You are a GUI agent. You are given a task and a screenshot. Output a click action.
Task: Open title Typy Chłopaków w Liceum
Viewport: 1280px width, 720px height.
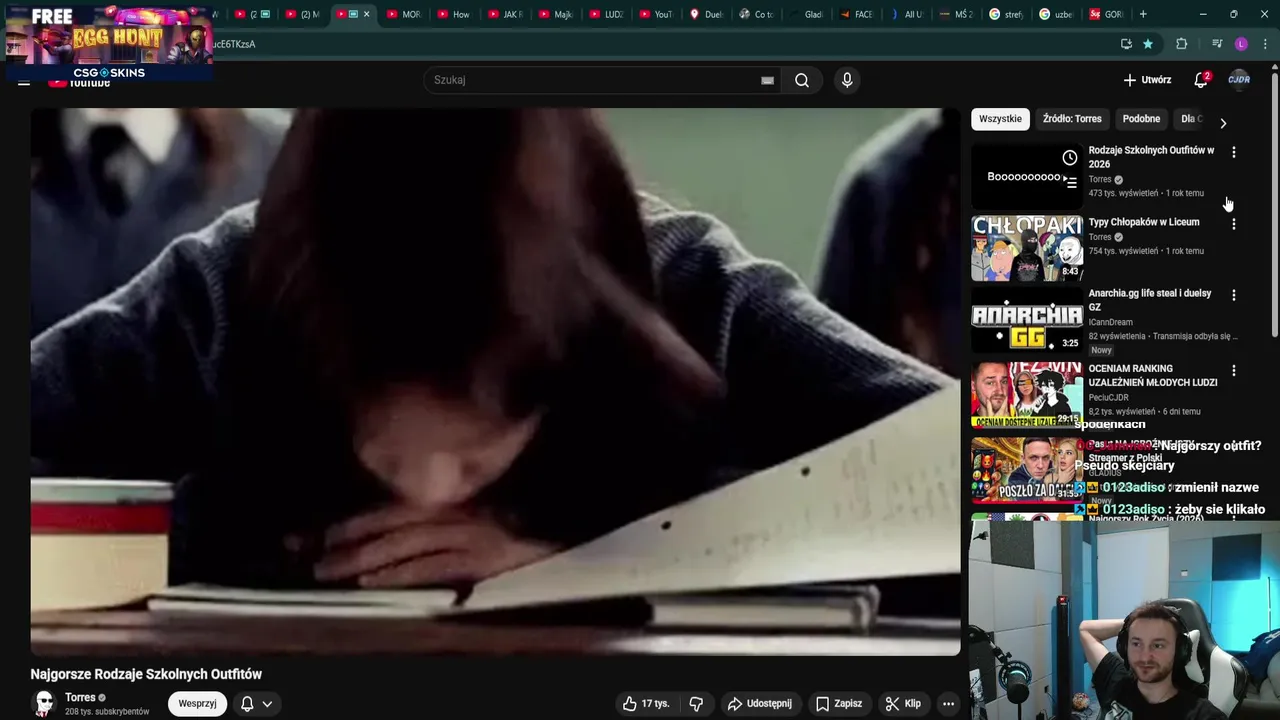[1143, 222]
